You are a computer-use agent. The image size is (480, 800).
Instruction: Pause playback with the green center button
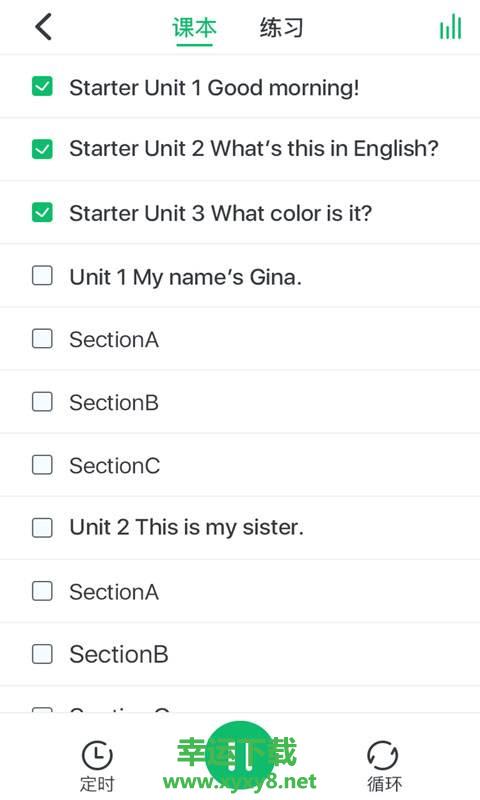coord(240,756)
